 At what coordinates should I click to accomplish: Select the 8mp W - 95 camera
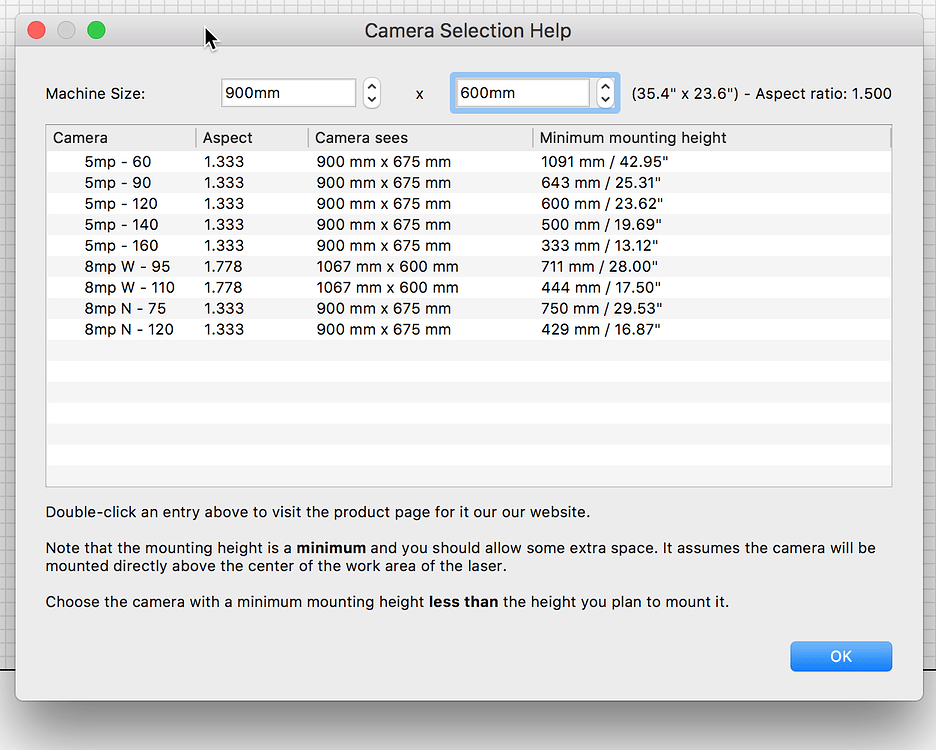click(x=127, y=267)
